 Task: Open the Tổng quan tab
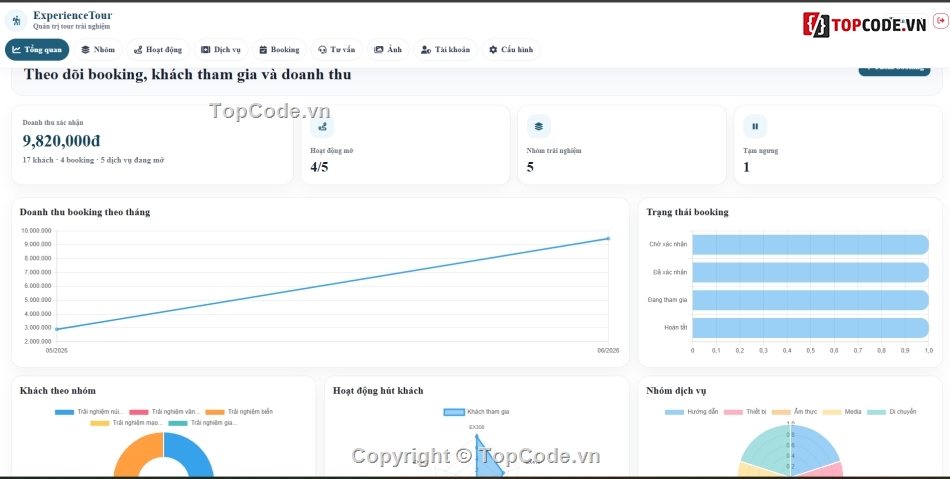[x=37, y=50]
